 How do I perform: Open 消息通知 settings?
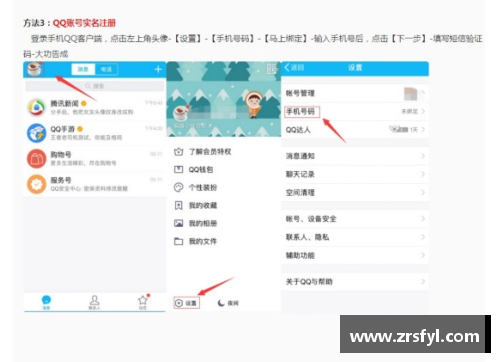(355, 156)
